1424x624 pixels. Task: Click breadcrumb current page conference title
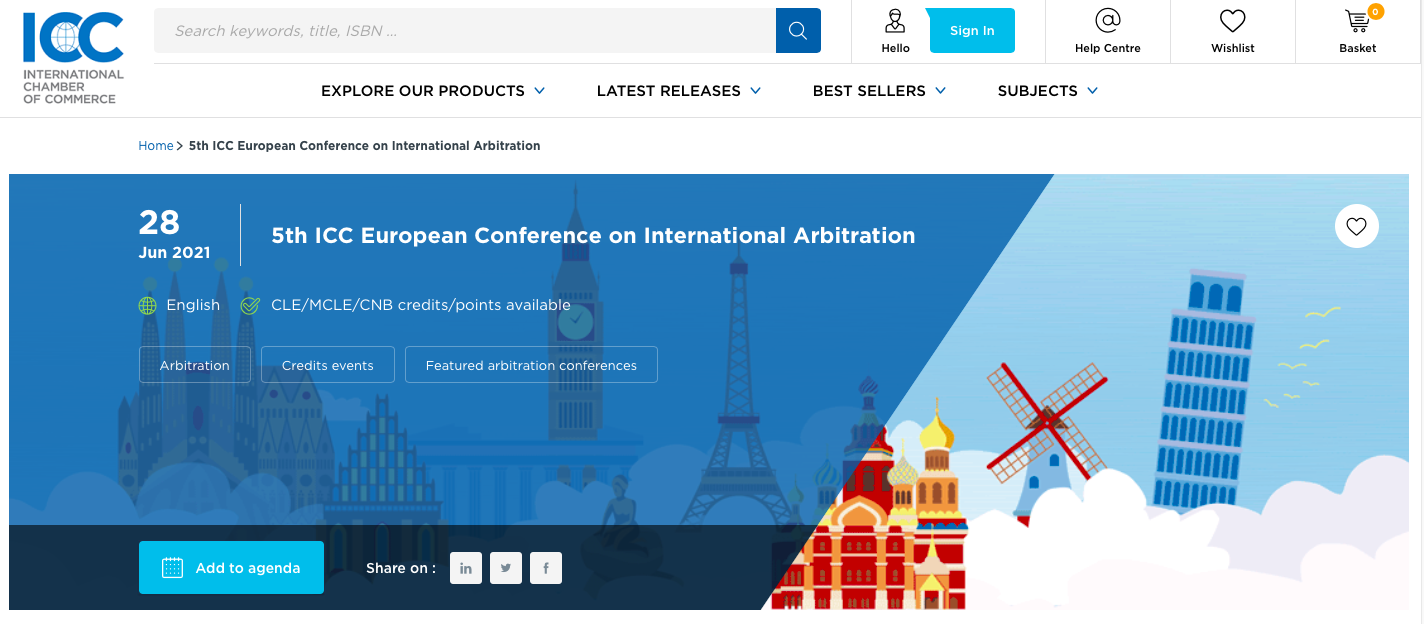click(x=364, y=146)
